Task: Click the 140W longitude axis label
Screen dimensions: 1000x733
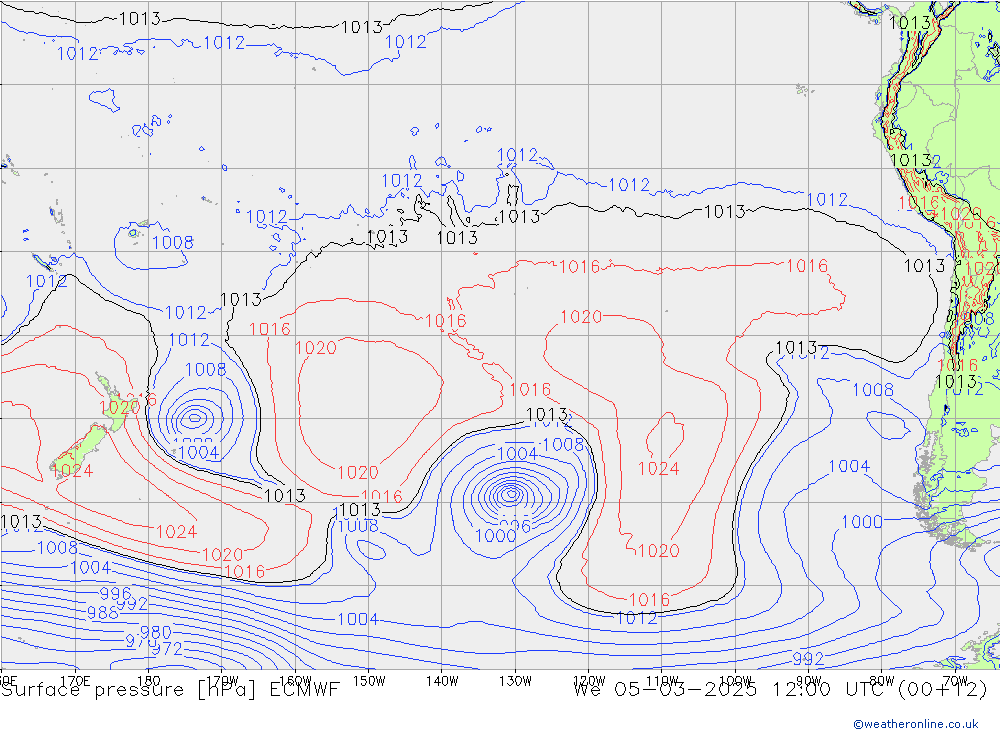Action: [x=442, y=680]
